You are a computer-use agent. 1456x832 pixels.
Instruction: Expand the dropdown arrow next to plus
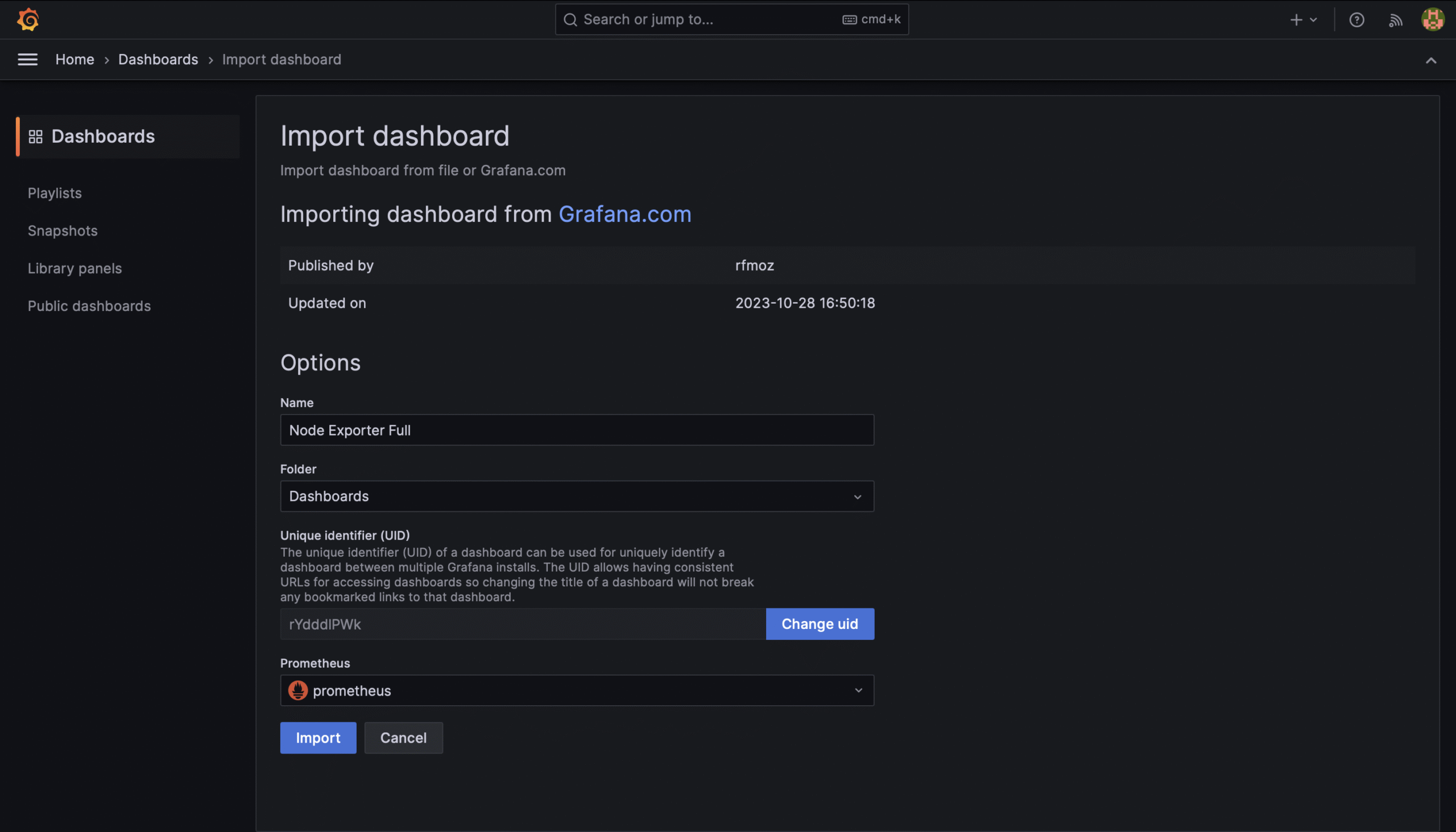[x=1313, y=20]
